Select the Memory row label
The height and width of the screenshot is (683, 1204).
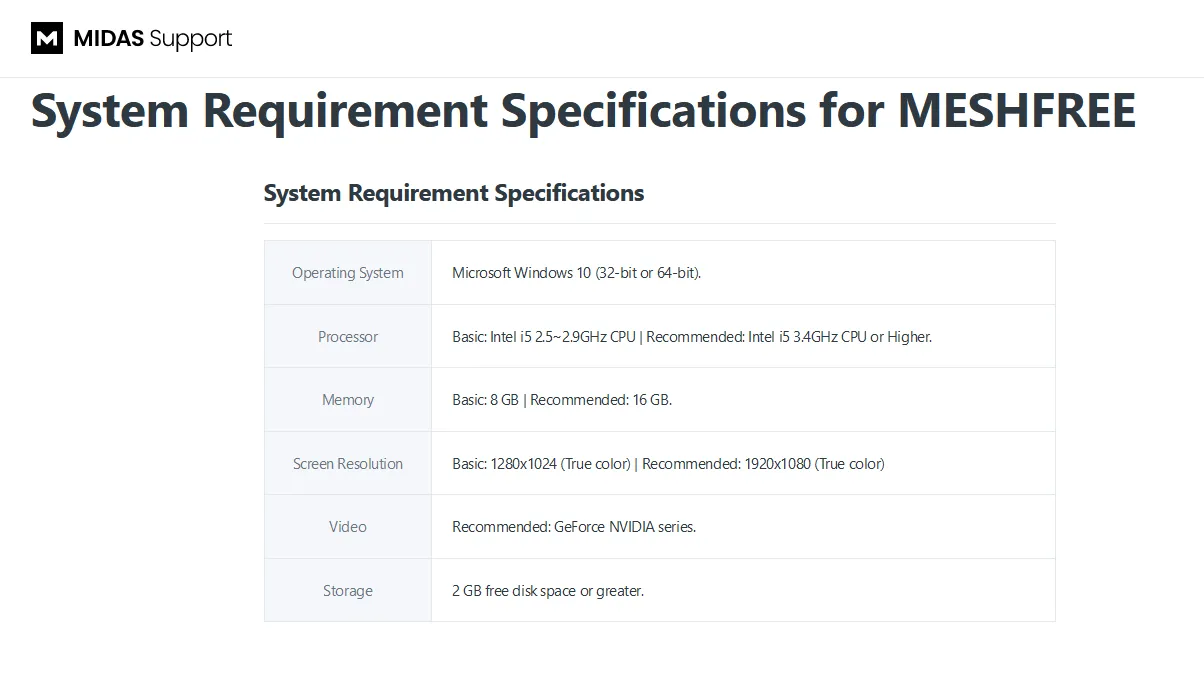click(x=348, y=400)
